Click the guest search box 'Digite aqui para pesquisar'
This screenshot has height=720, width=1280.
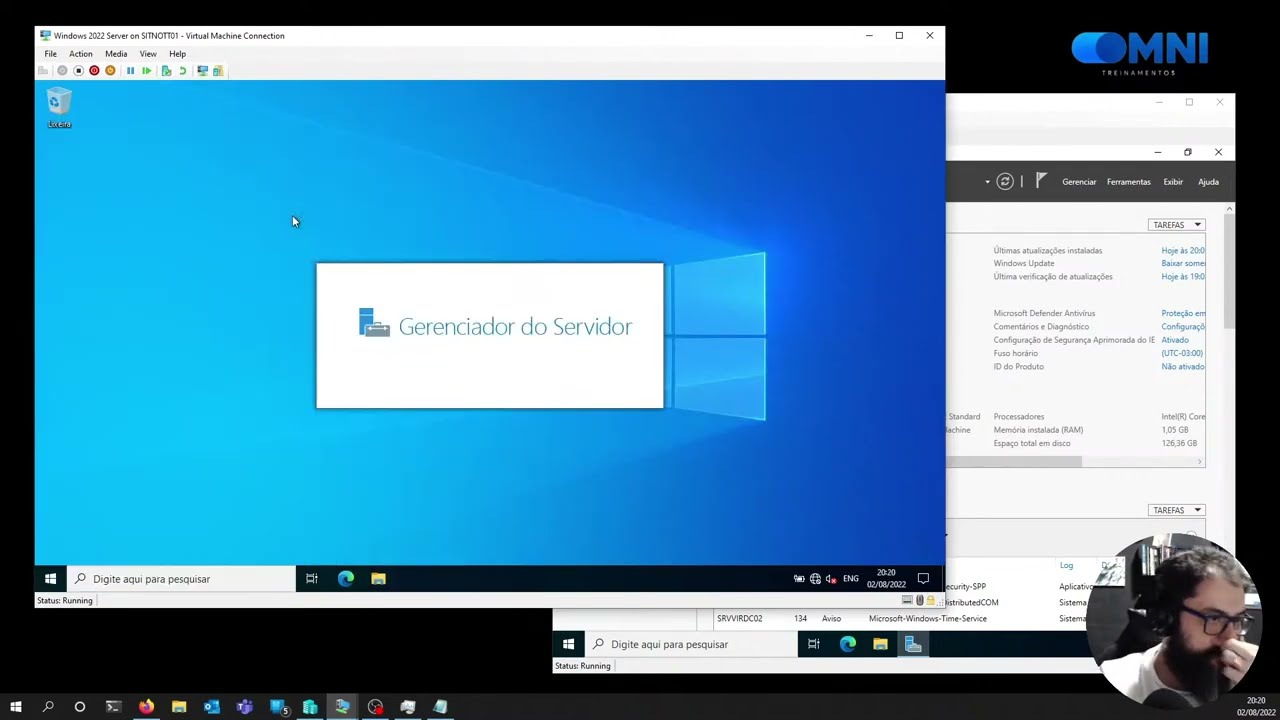coord(180,579)
